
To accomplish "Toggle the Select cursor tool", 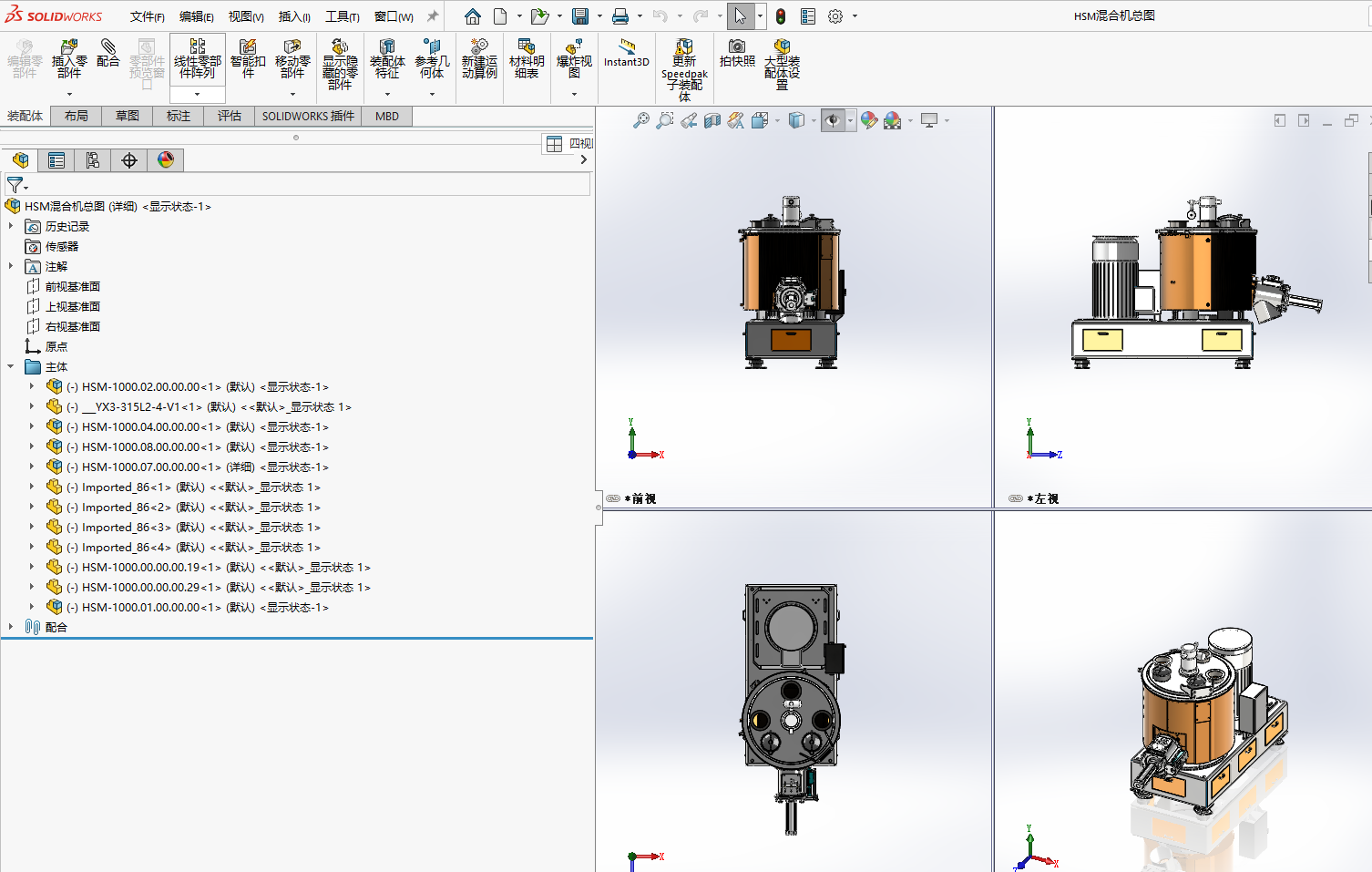I will 741,16.
